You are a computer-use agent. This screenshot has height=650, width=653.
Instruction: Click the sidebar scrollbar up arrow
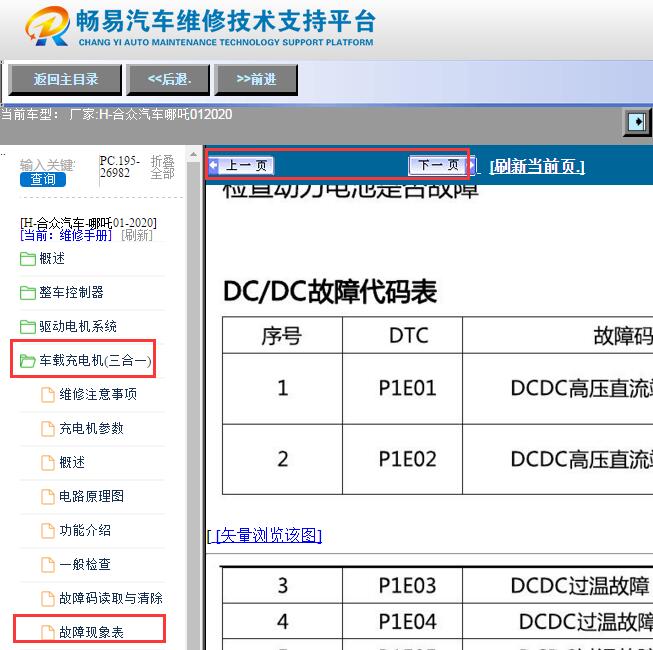click(193, 155)
